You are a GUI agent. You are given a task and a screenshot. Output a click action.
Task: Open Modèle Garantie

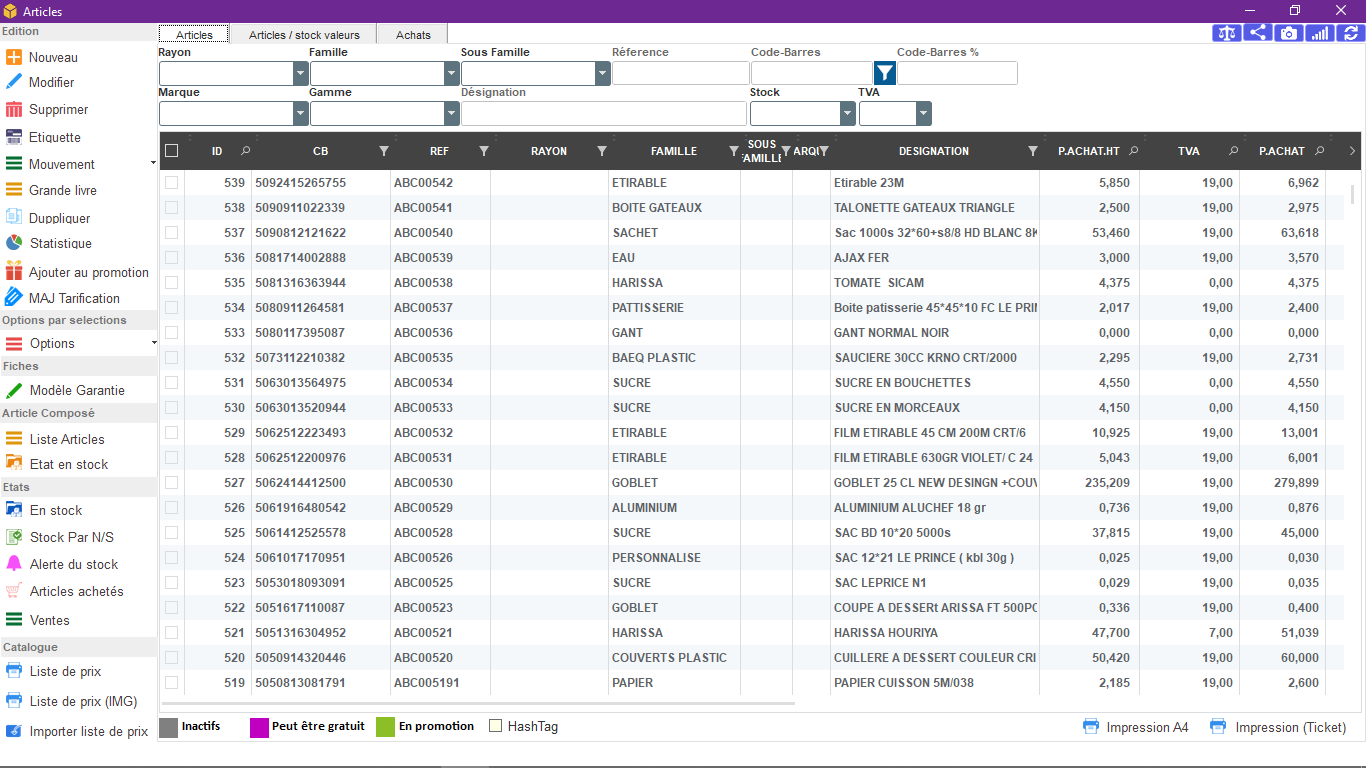click(65, 390)
